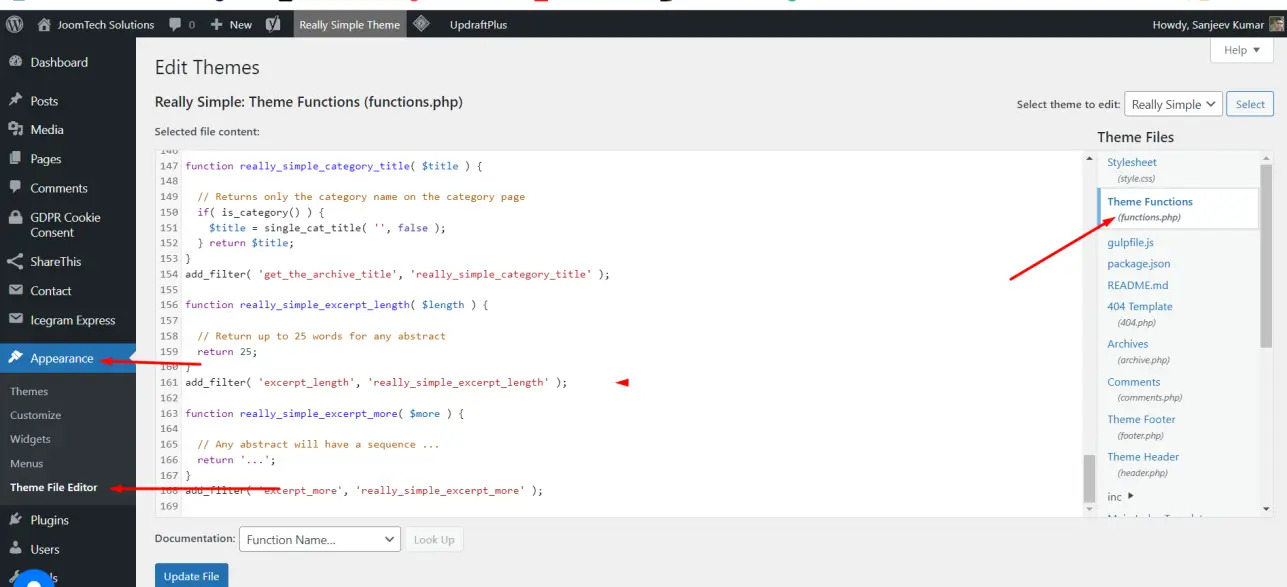
Task: Click the Pages icon in sidebar
Action: (x=15, y=158)
